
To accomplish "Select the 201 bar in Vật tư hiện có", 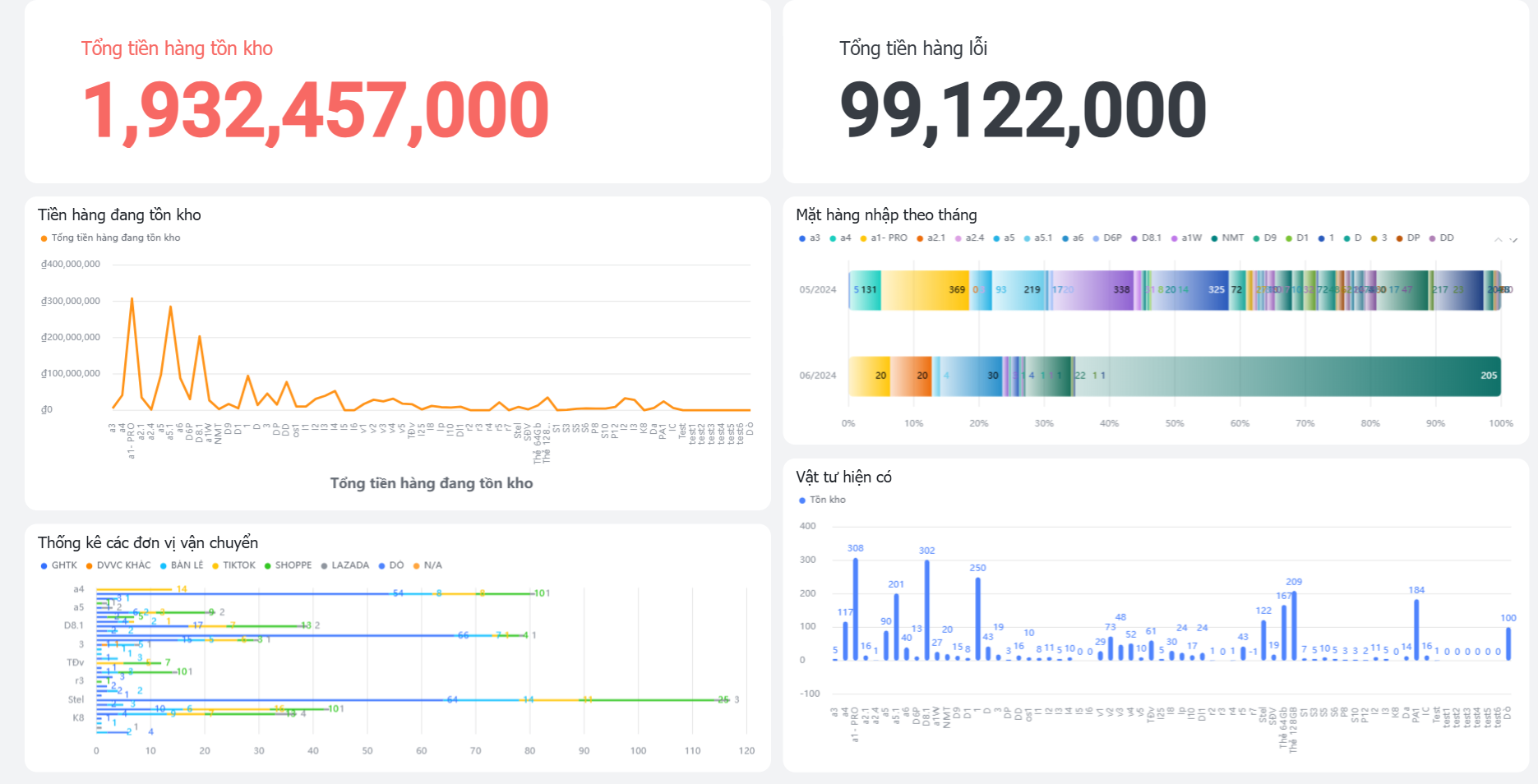I will (896, 627).
